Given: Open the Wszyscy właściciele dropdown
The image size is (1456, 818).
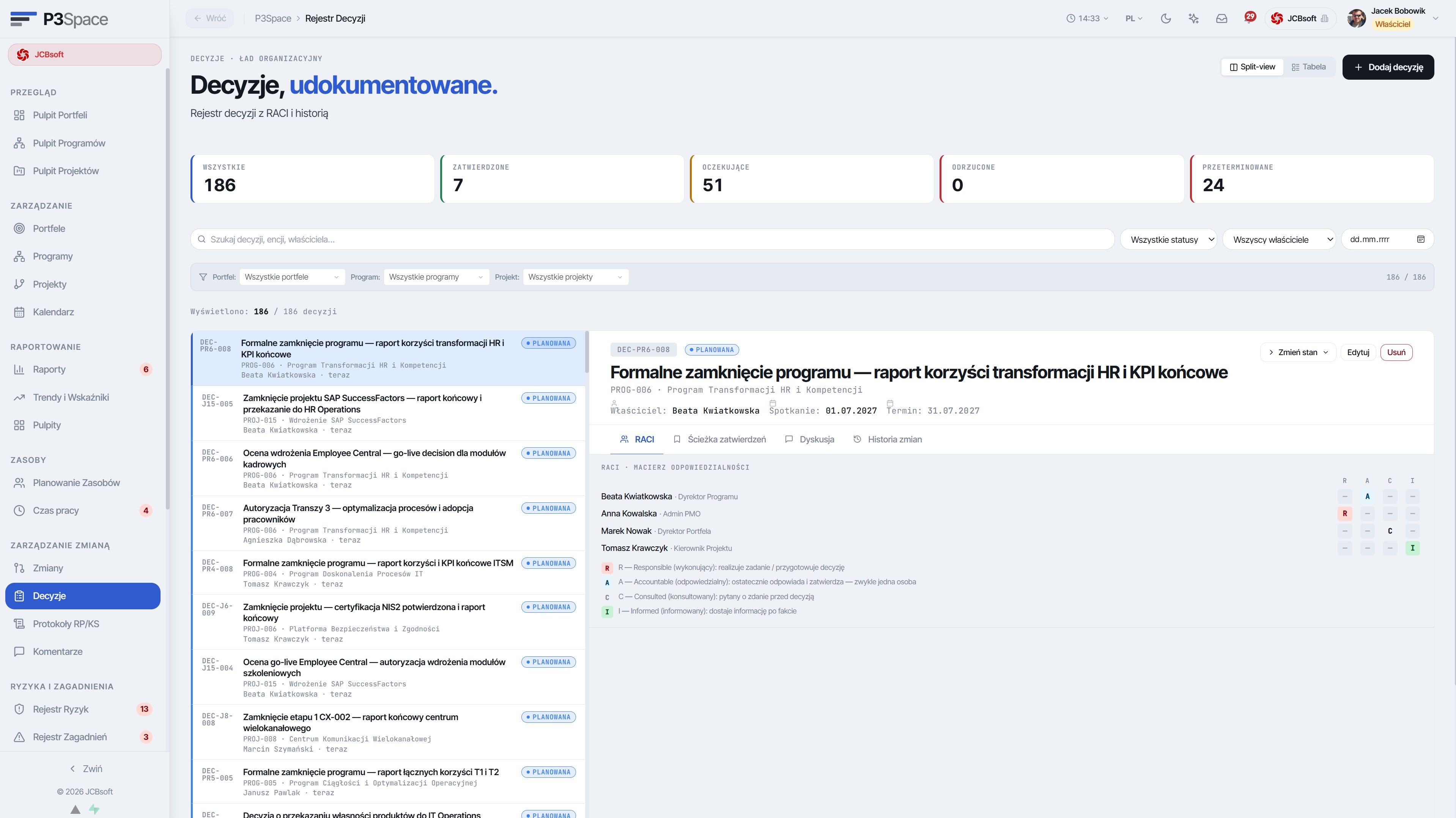Looking at the screenshot, I should tap(1279, 239).
